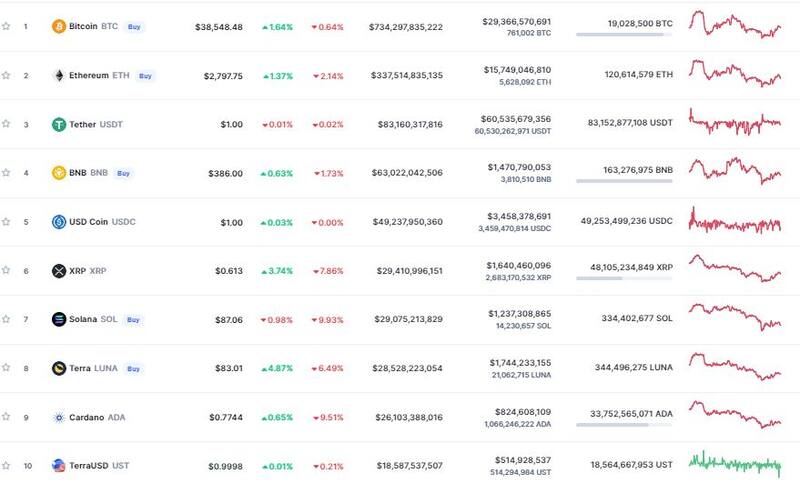Toggle the watchlist star for Ethereum
The image size is (800, 484).
click(6, 75)
